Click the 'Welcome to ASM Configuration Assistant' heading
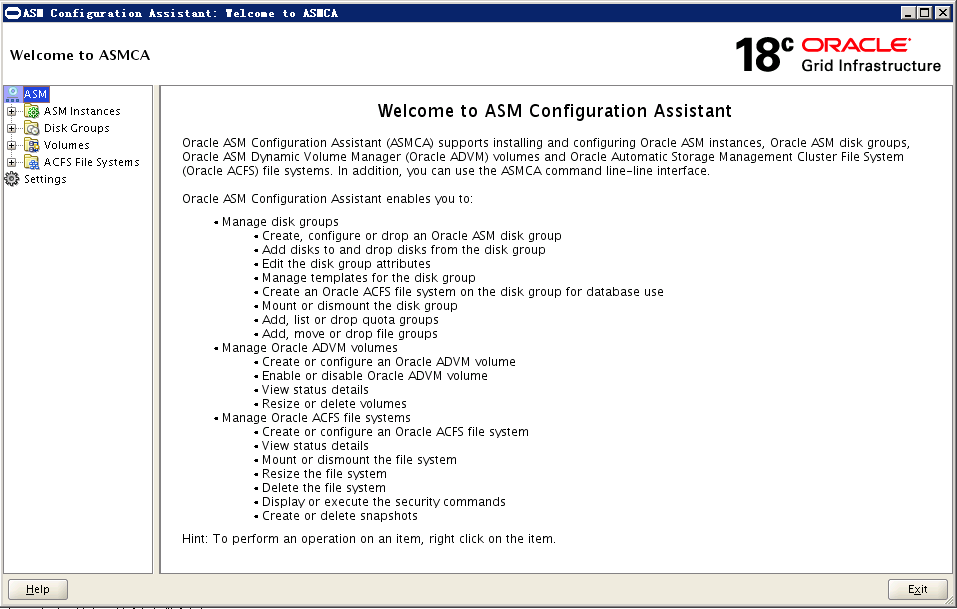The height and width of the screenshot is (609, 957). point(555,111)
